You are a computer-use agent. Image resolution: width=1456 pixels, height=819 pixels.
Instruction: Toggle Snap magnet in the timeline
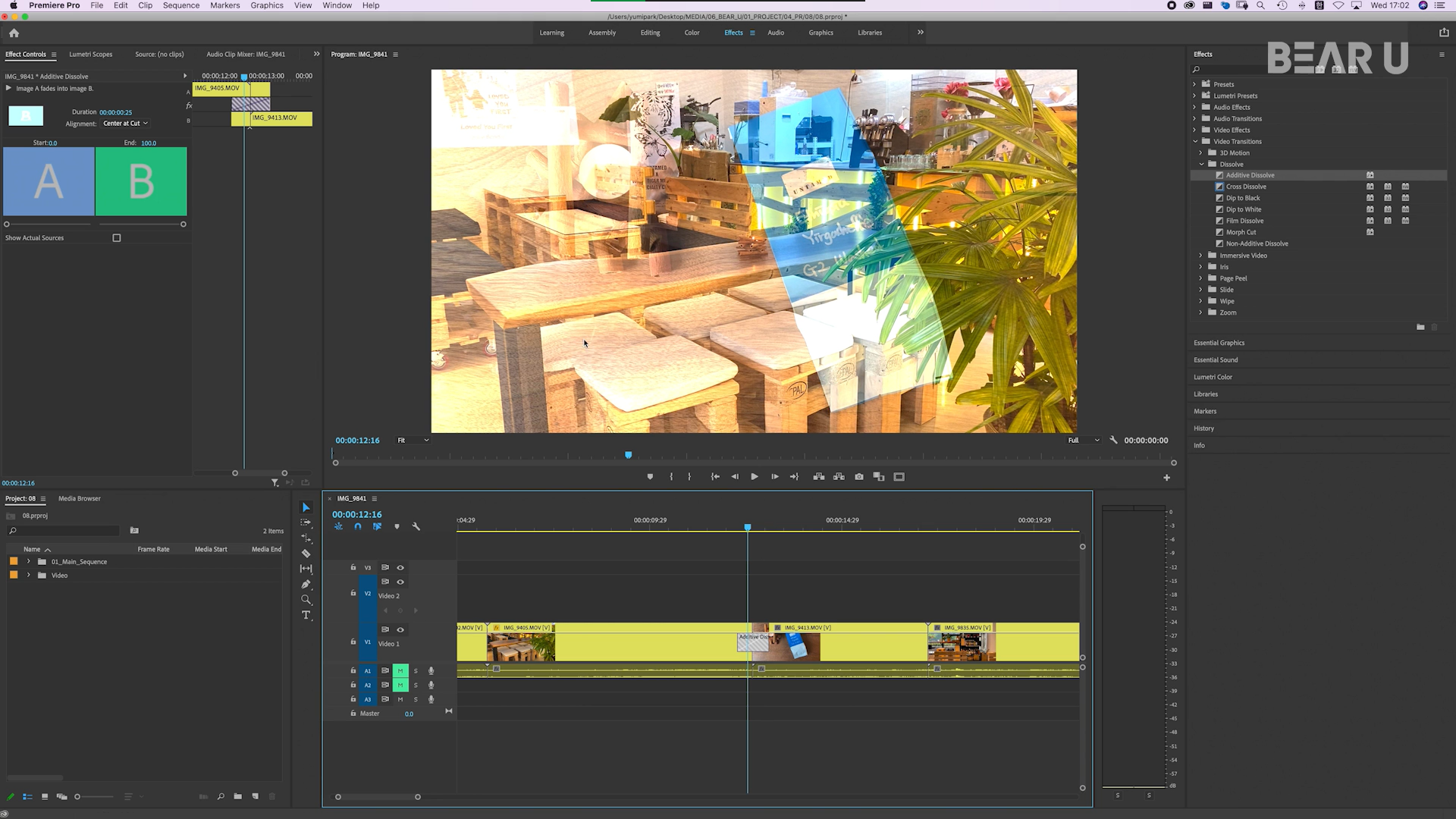[358, 526]
